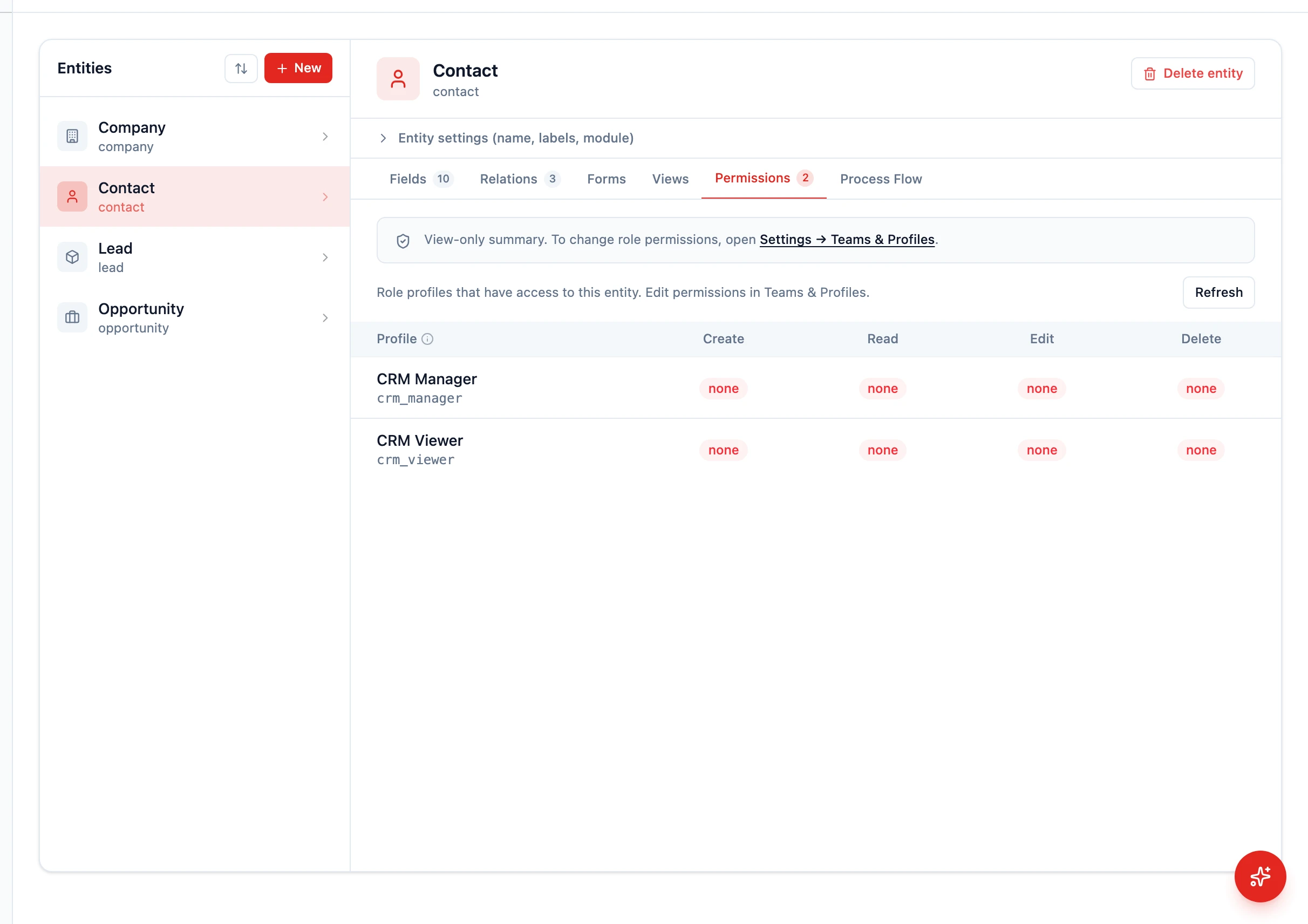1308x924 pixels.
Task: Click CRM Manager Delete none badge
Action: pos(1201,389)
